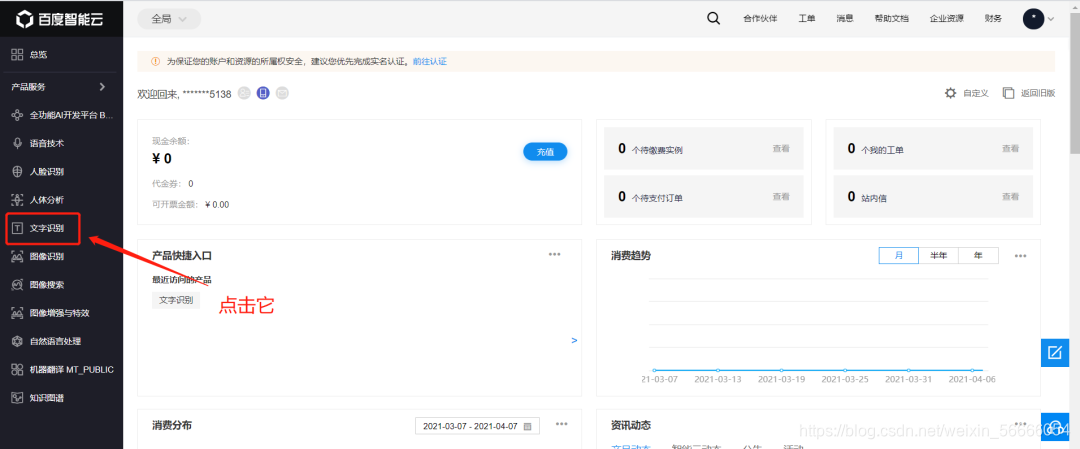Click 查看 for 个待支付订单
The image size is (1080, 449).
(781, 196)
